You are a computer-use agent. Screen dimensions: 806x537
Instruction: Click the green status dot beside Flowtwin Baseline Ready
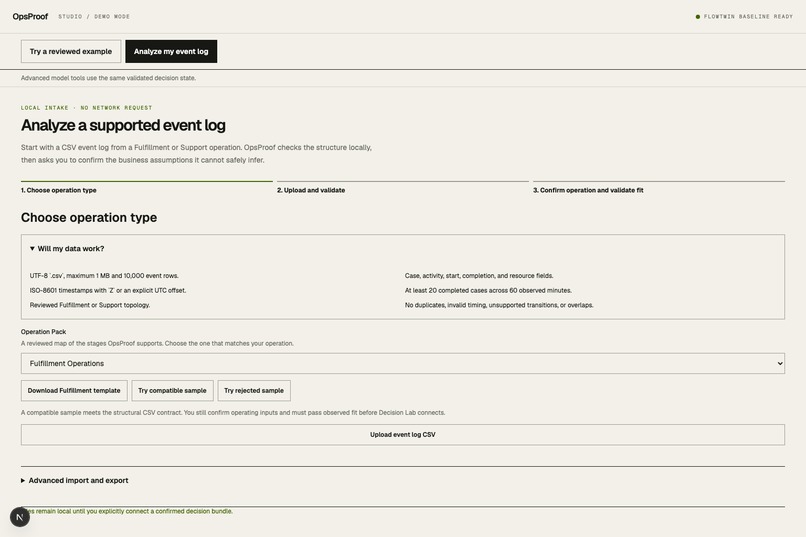tap(698, 17)
